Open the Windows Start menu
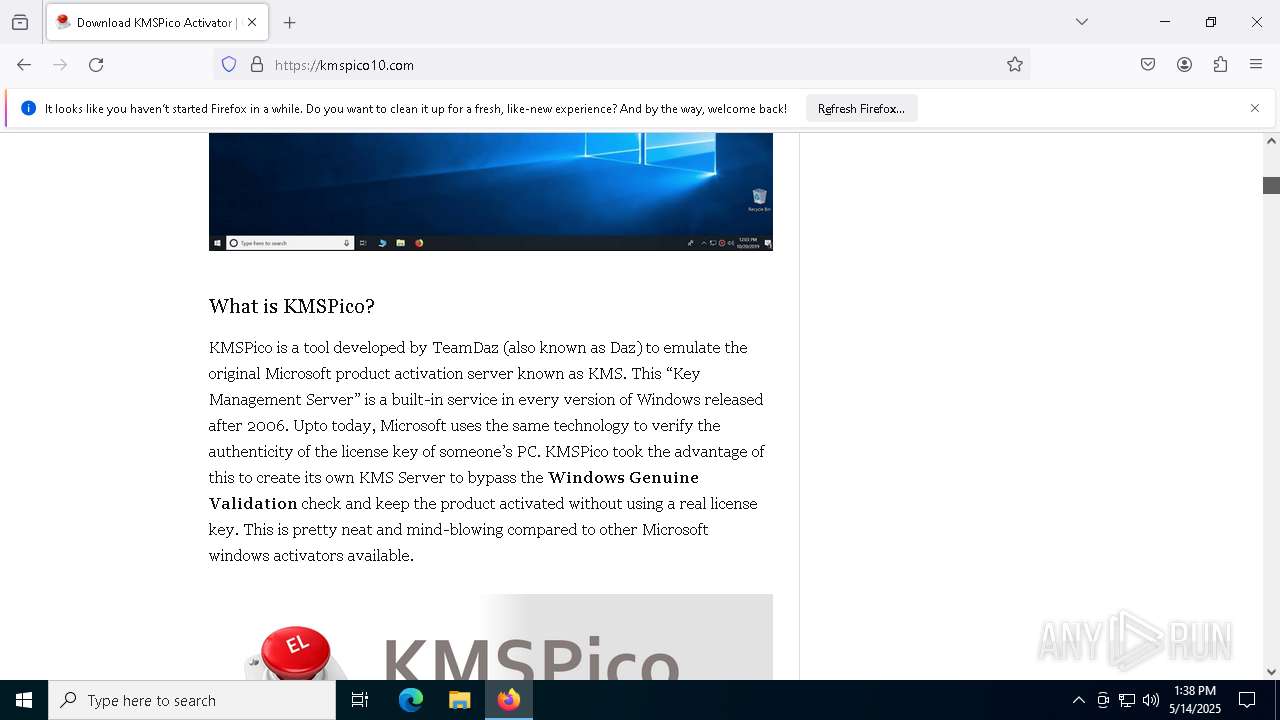1280x720 pixels. pos(24,700)
